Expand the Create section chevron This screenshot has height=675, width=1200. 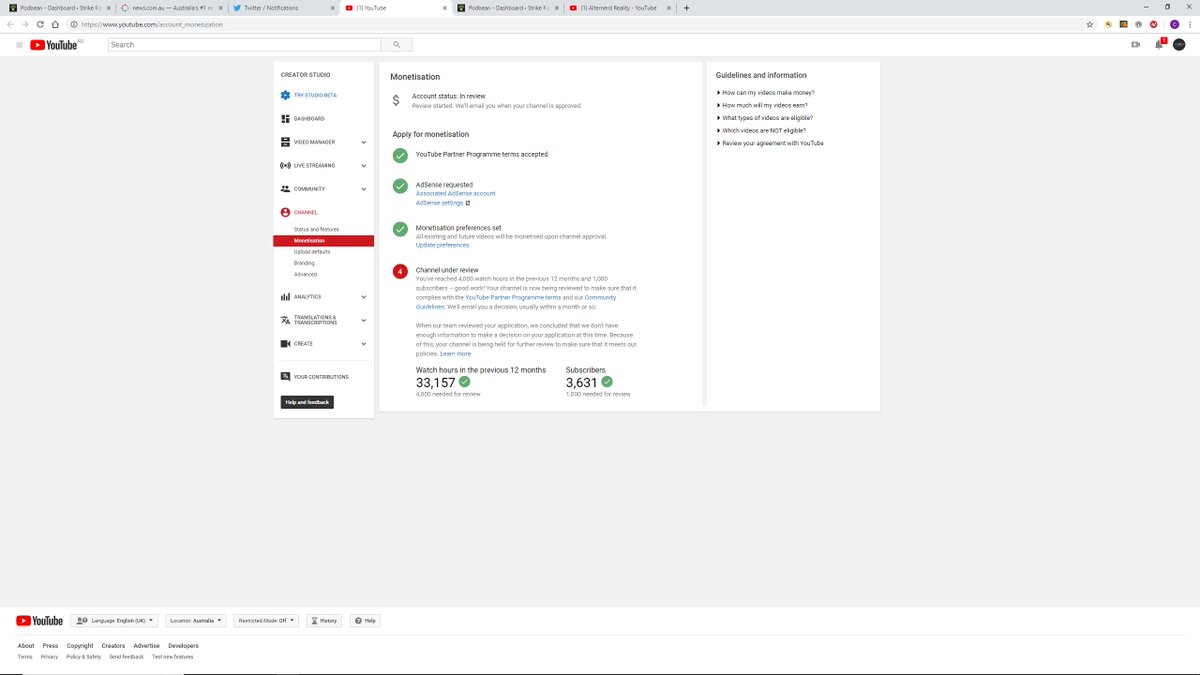[x=364, y=344]
